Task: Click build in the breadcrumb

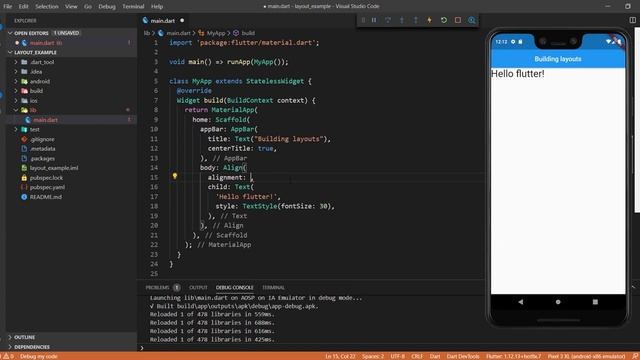Action: (248, 33)
